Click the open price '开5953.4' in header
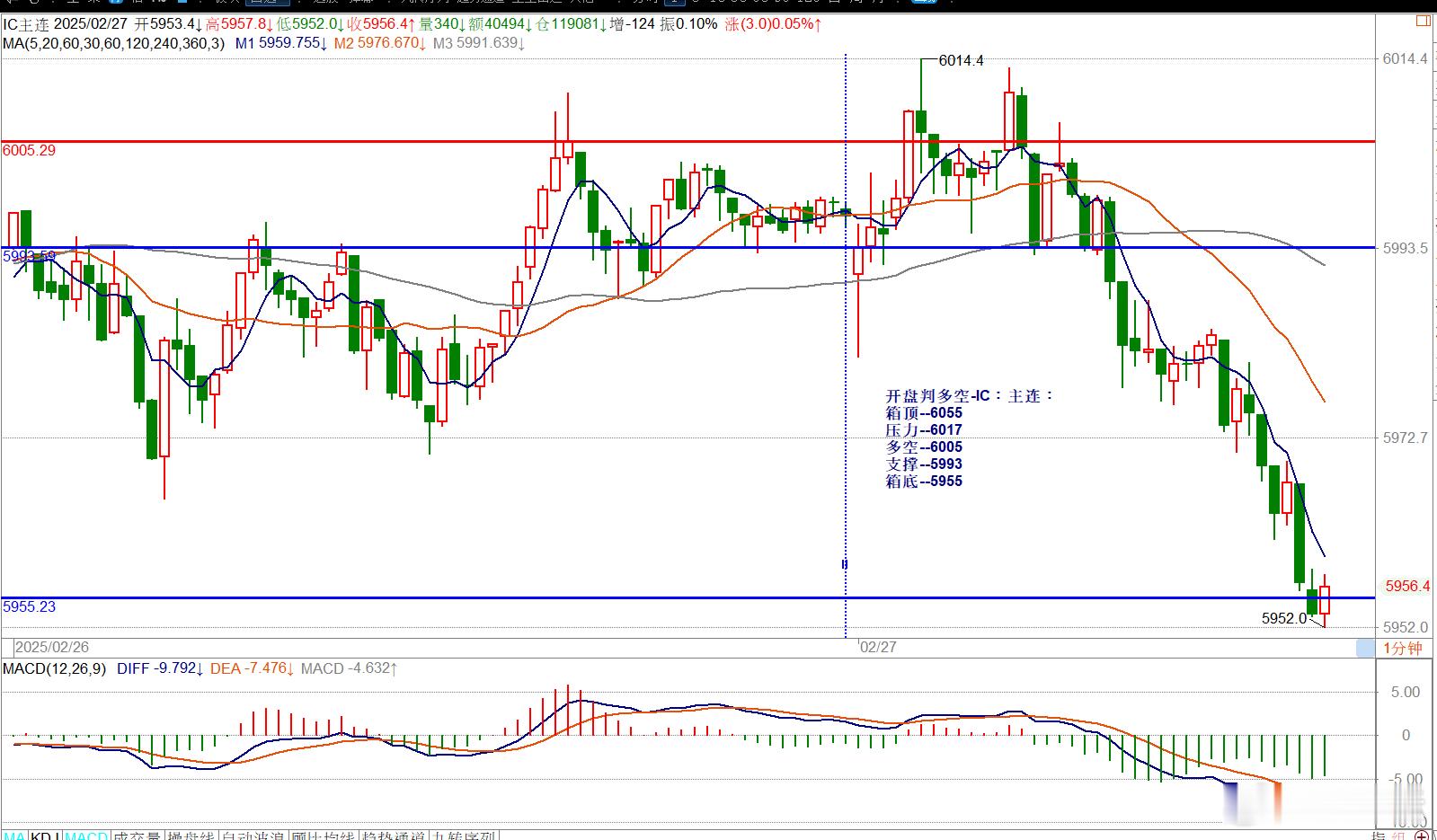The image size is (1437, 840). [x=166, y=24]
